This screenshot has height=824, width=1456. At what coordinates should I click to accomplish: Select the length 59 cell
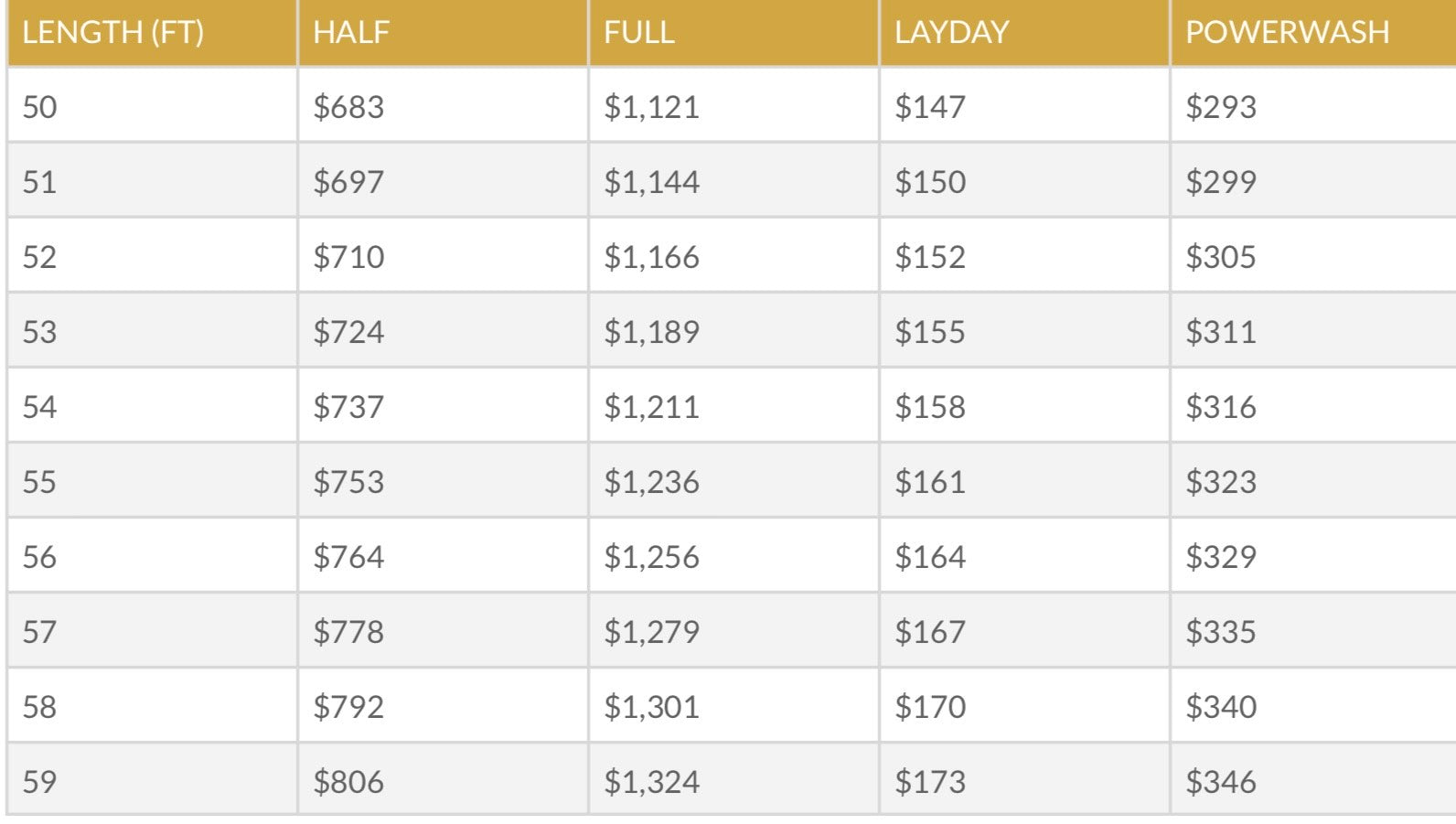pos(39,782)
